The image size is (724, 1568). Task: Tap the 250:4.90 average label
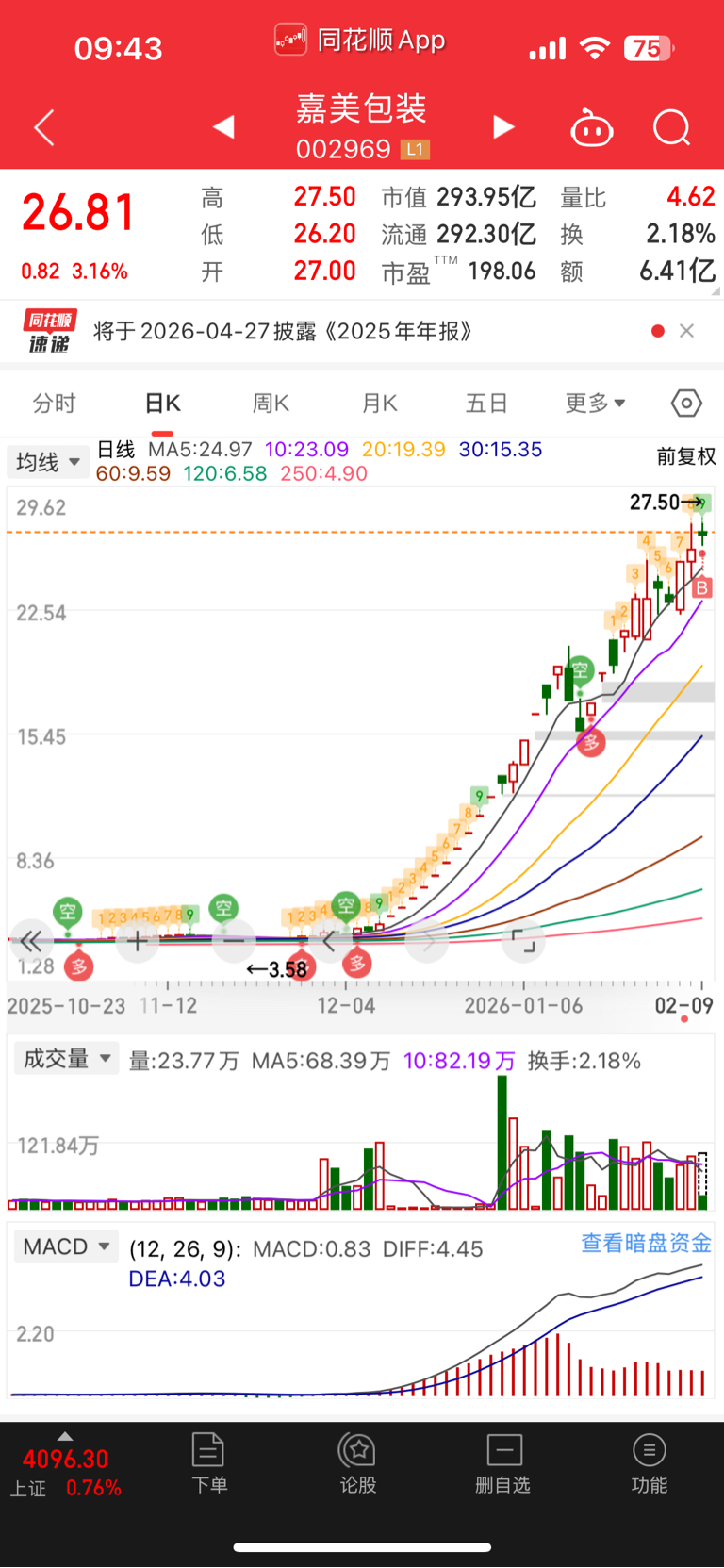tap(323, 473)
